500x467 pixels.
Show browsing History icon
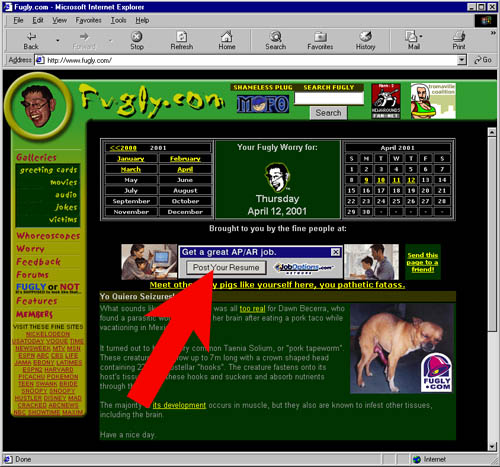coord(365,36)
